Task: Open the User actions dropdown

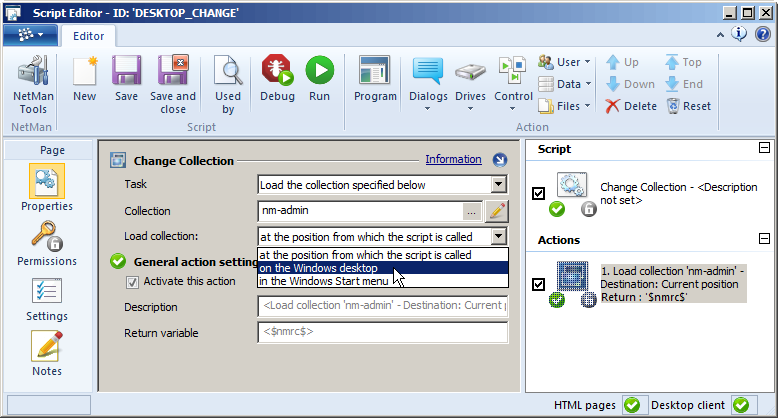Action: 565,62
